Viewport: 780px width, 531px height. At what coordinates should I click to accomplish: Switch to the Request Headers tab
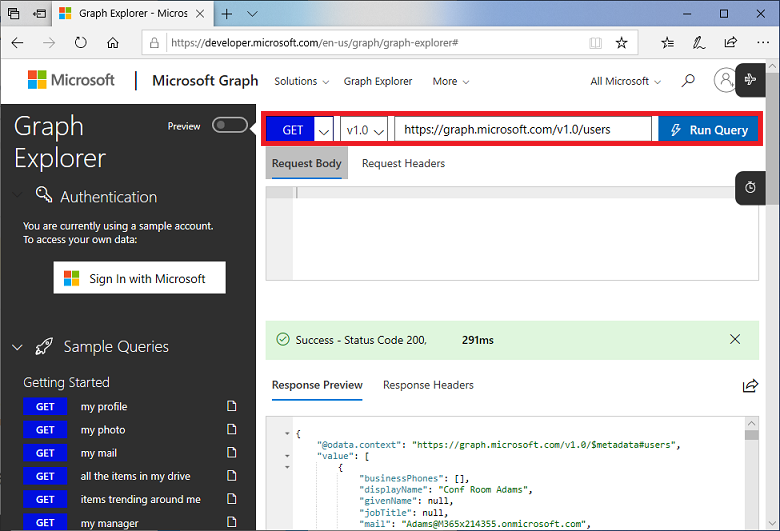(x=403, y=164)
